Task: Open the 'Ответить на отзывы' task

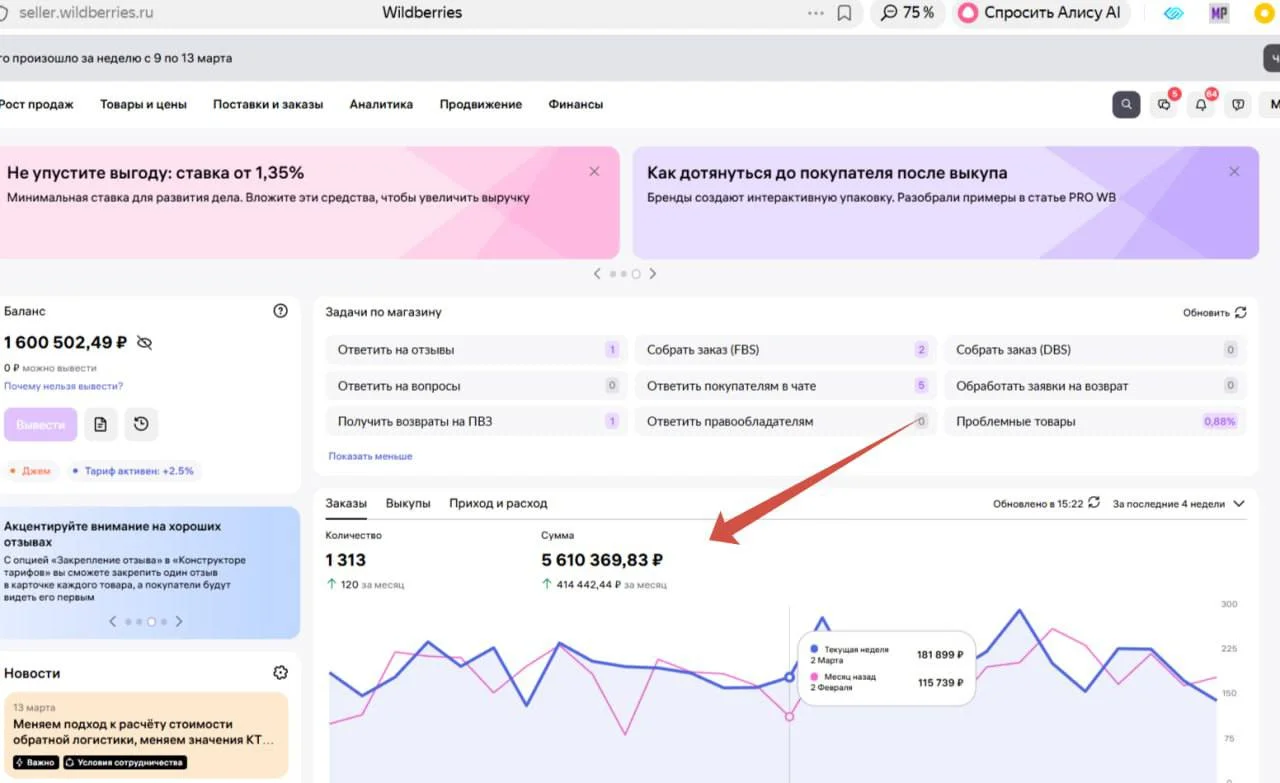Action: point(477,350)
